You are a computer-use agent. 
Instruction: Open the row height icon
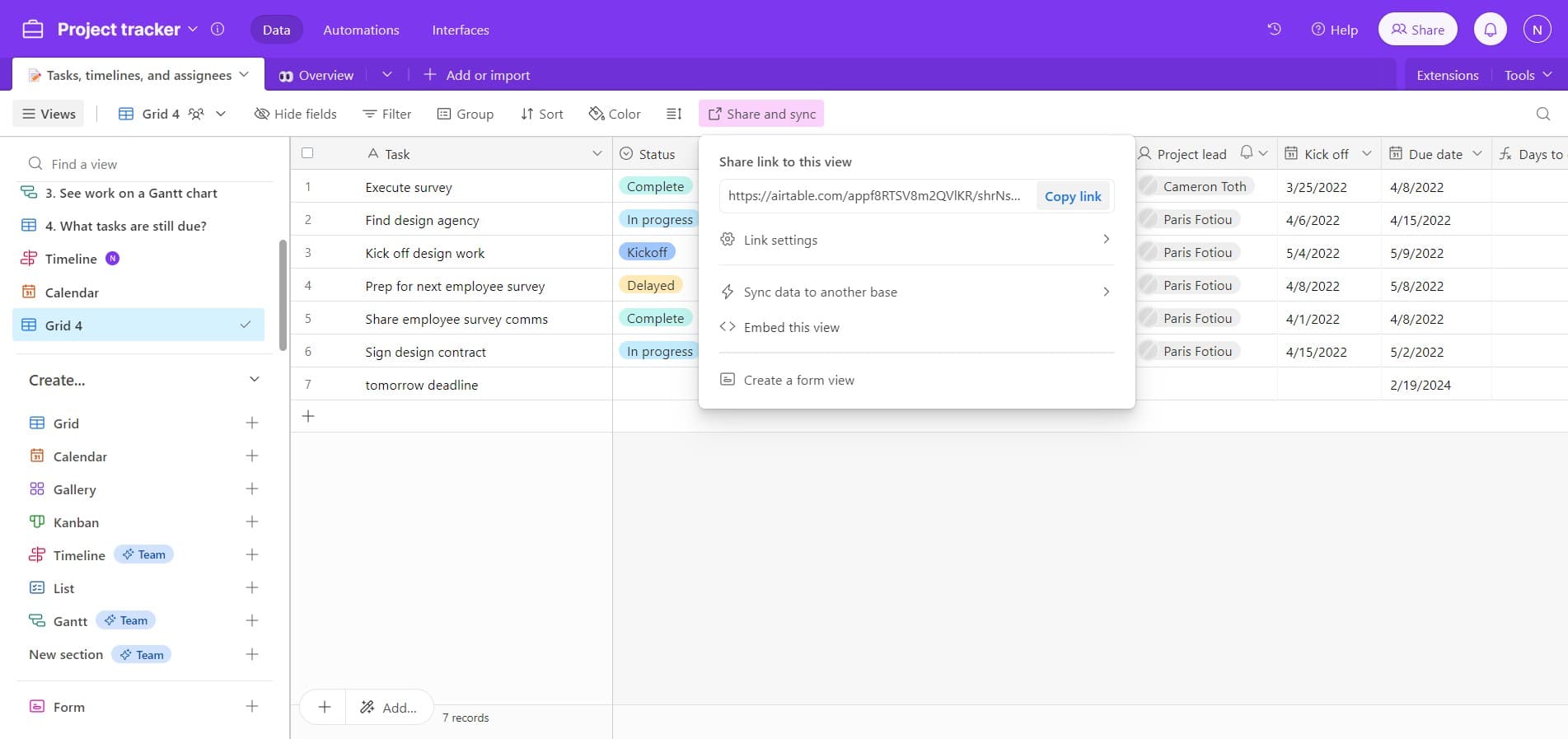point(674,114)
